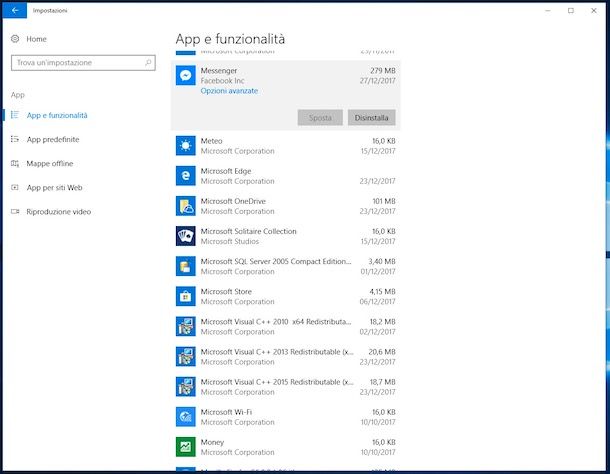Click the App predefinite sidebar icon

pyautogui.click(x=15, y=139)
